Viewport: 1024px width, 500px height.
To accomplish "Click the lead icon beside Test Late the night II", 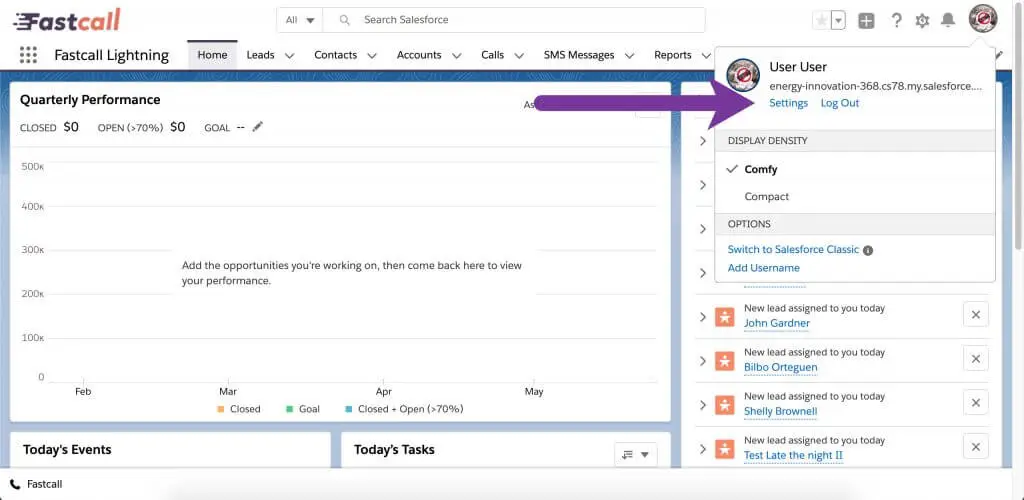I will [x=724, y=448].
